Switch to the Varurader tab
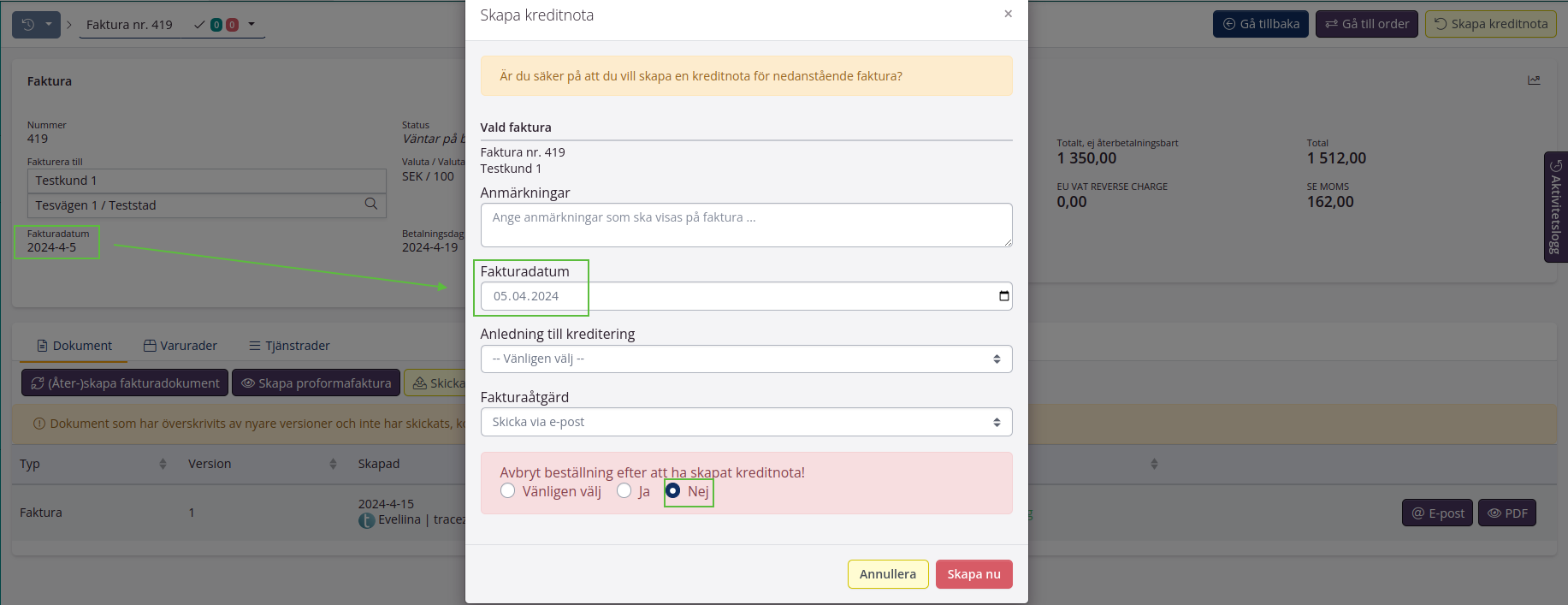 point(180,346)
